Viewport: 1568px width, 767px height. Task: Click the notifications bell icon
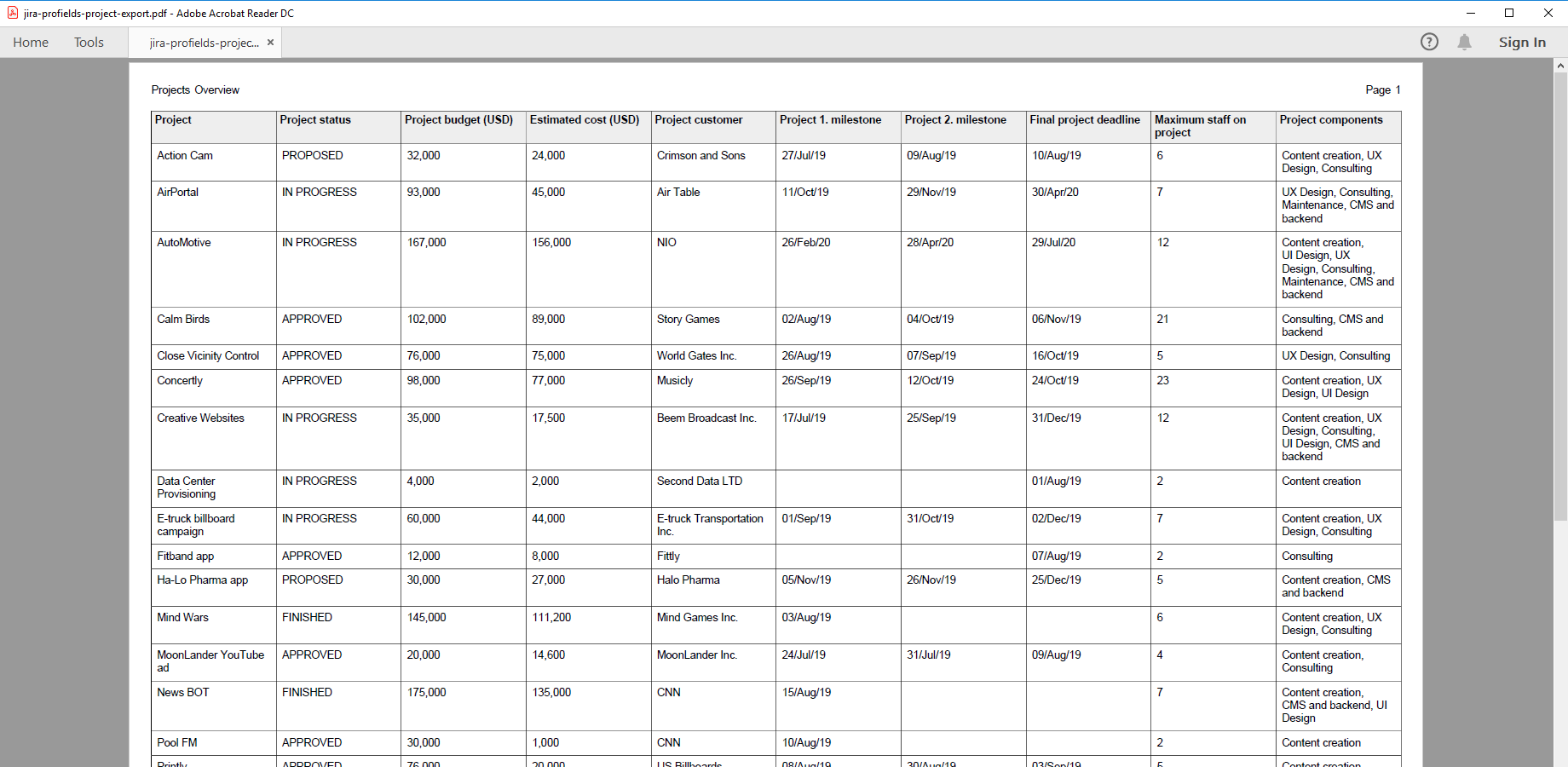pyautogui.click(x=1464, y=42)
